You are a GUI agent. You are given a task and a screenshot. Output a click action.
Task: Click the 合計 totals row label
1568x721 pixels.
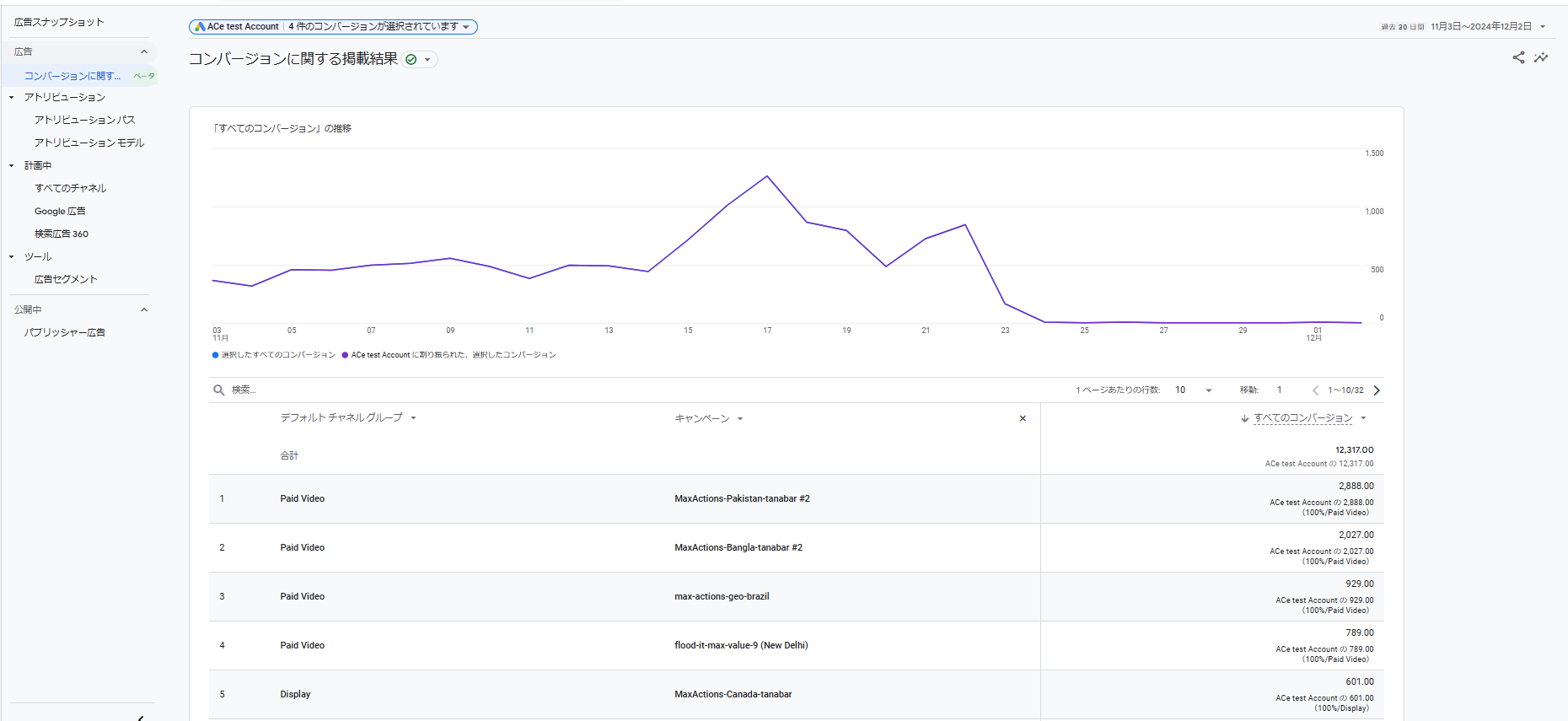289,455
